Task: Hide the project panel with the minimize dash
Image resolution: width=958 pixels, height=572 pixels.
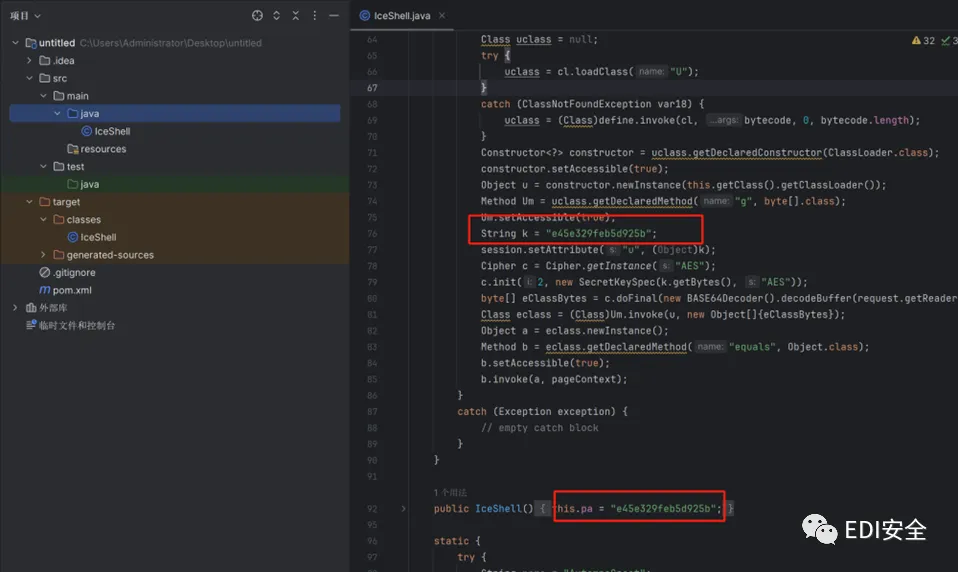Action: click(334, 16)
